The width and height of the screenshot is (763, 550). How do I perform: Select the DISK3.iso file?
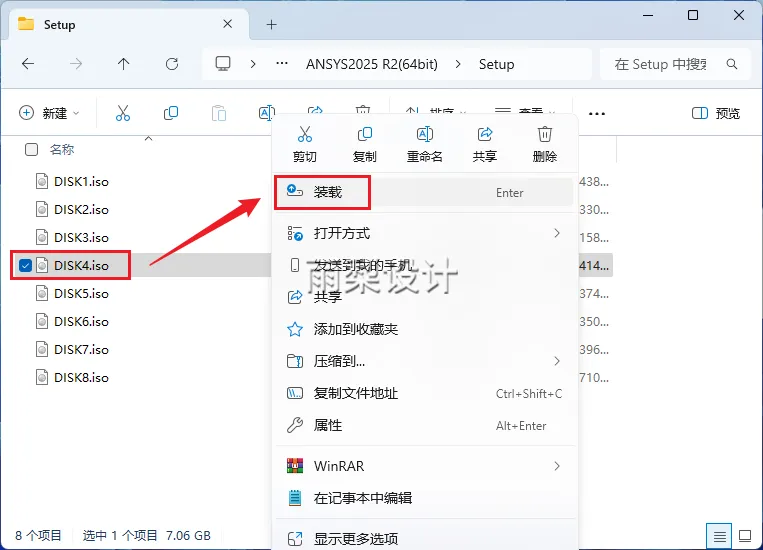pyautogui.click(x=81, y=238)
